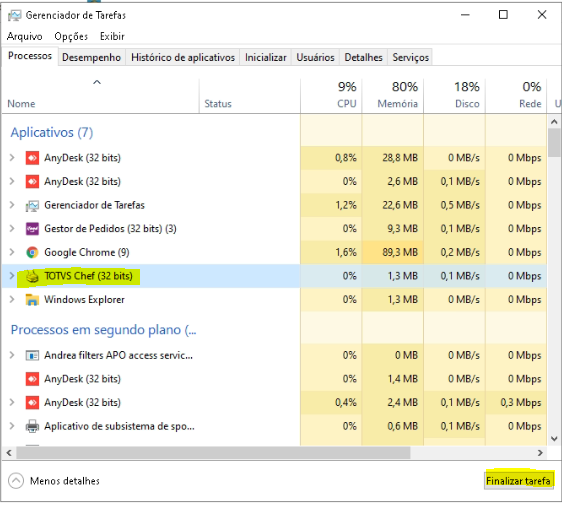This screenshot has height=505, width=562.
Task: Expand the Gestor de Pedidos (3) group
Action: [x=12, y=228]
